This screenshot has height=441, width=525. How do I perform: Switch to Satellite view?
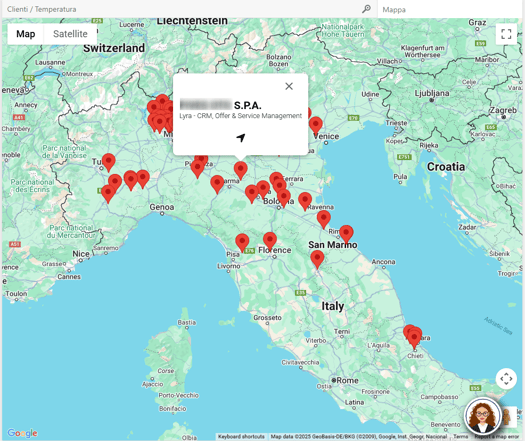click(x=70, y=34)
